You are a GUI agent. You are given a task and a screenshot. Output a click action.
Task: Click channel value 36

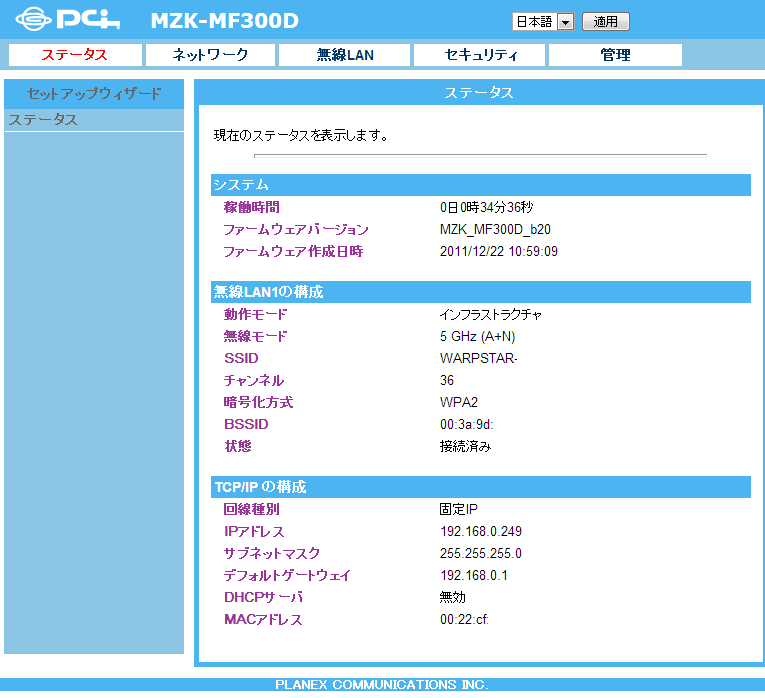pyautogui.click(x=447, y=380)
